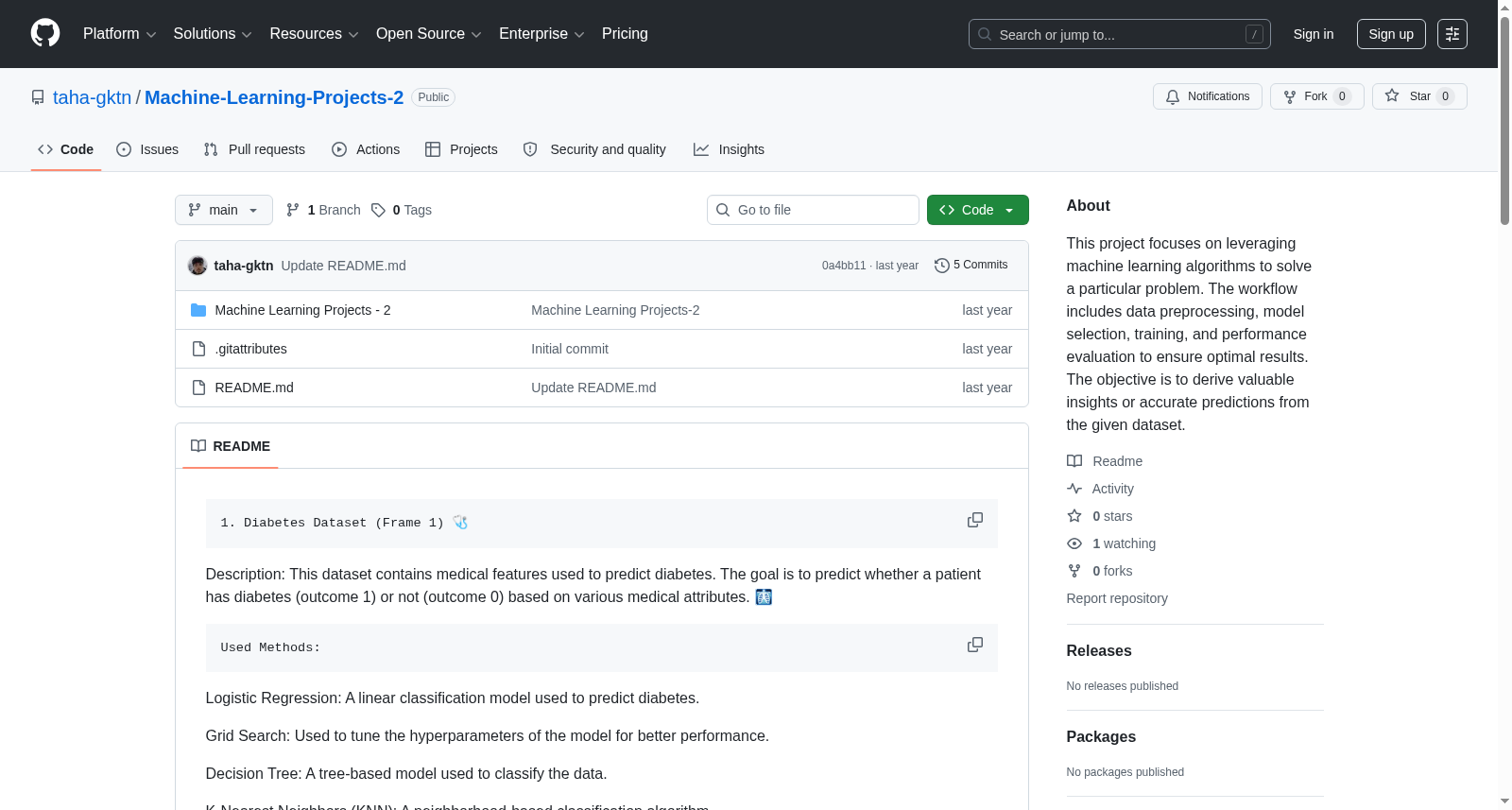
Task: Focus the Go to file field
Action: tap(813, 210)
